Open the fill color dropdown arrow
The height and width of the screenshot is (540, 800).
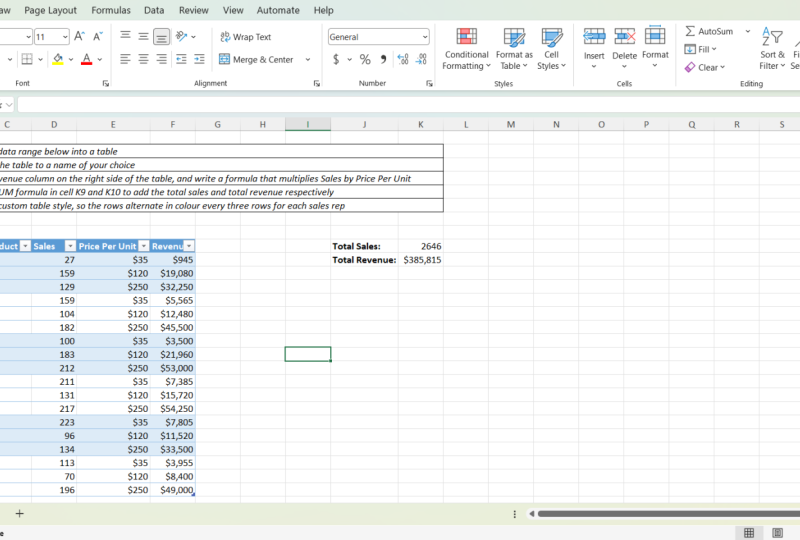click(70, 59)
